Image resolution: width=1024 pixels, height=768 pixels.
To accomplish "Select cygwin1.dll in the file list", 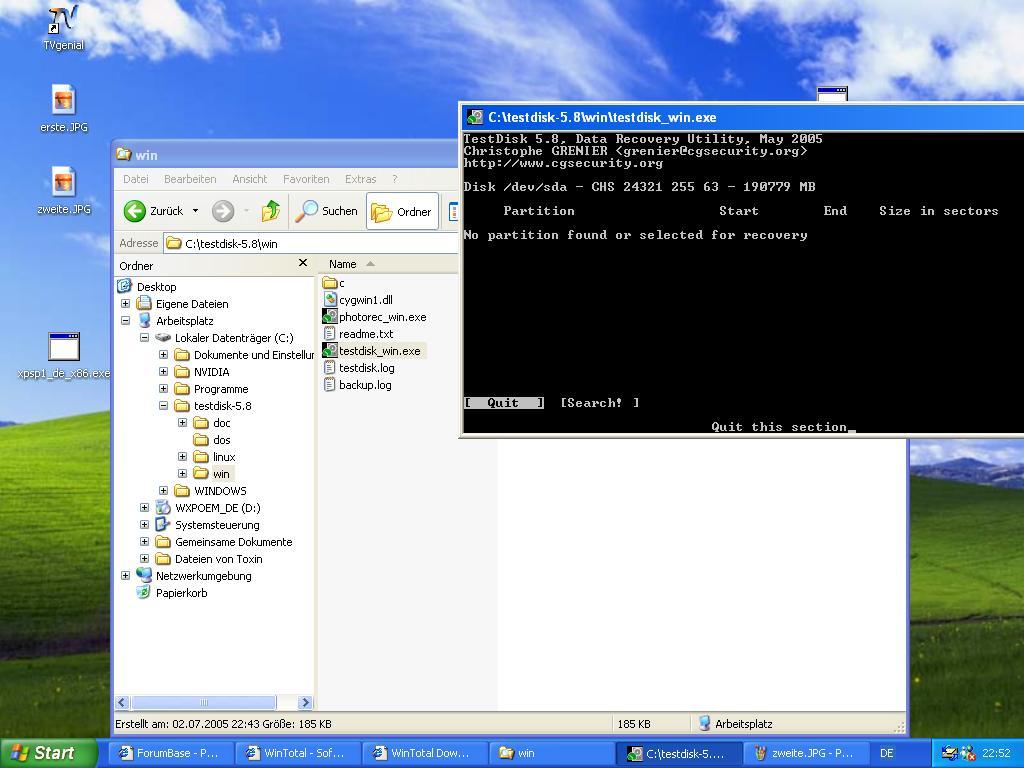I will point(358,300).
